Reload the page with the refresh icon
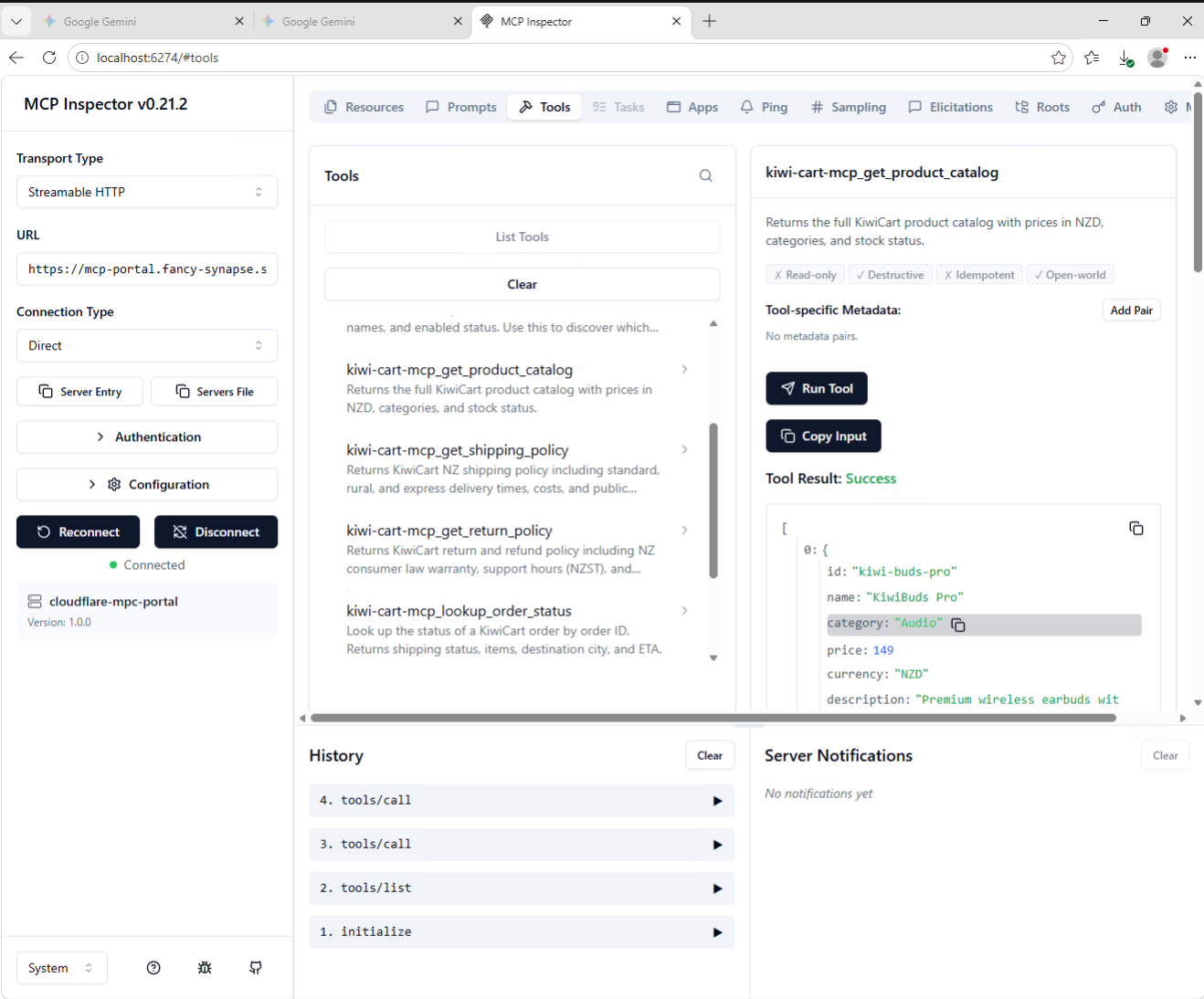 49,58
